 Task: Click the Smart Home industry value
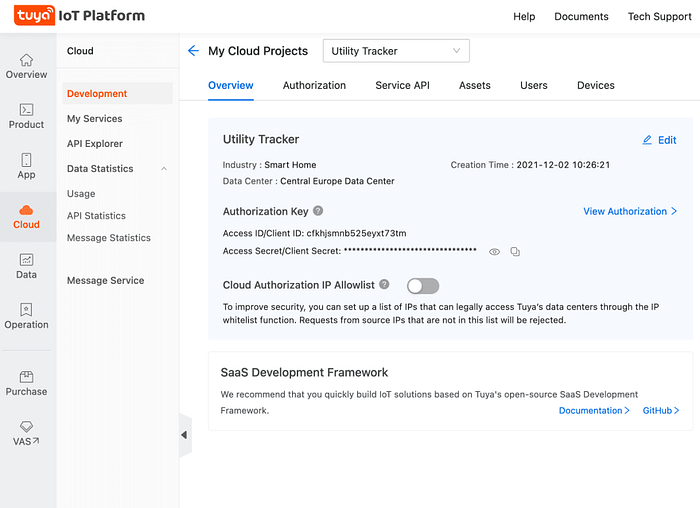(x=290, y=165)
